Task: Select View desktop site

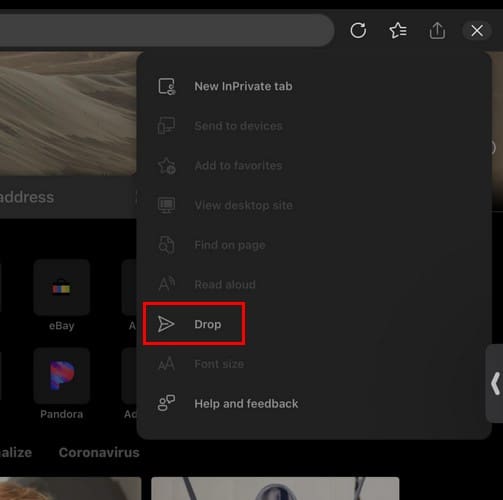Action: 244,205
